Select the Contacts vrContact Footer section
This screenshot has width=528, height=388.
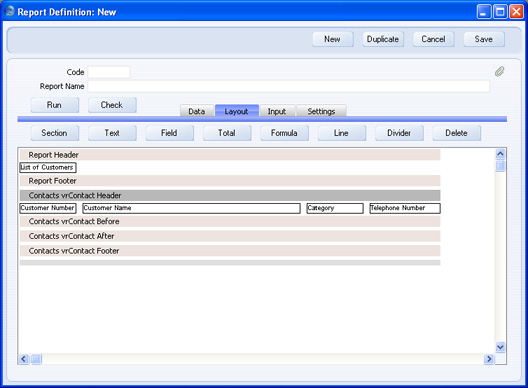[230, 251]
